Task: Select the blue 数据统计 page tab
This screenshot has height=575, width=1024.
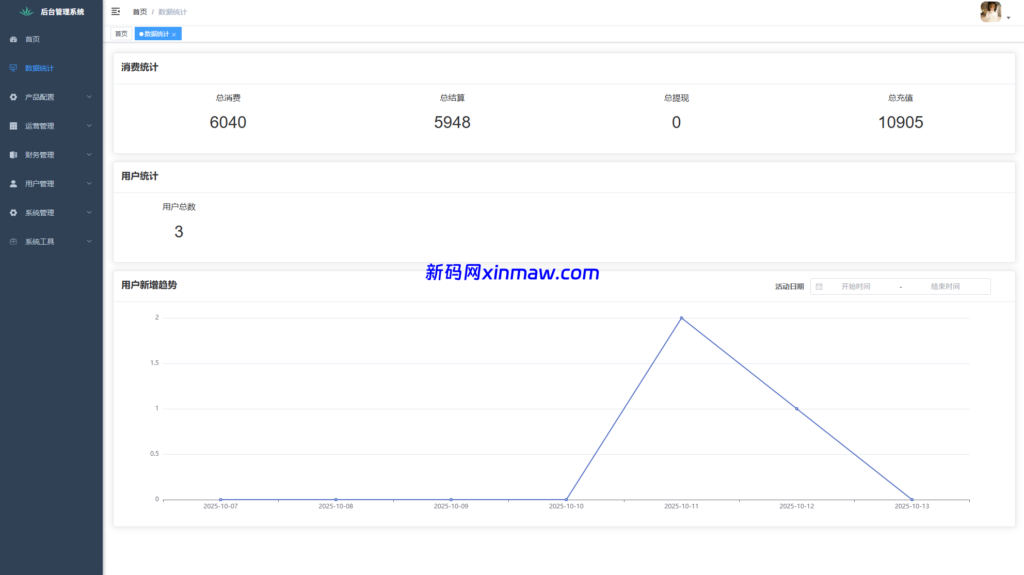Action: tap(158, 34)
